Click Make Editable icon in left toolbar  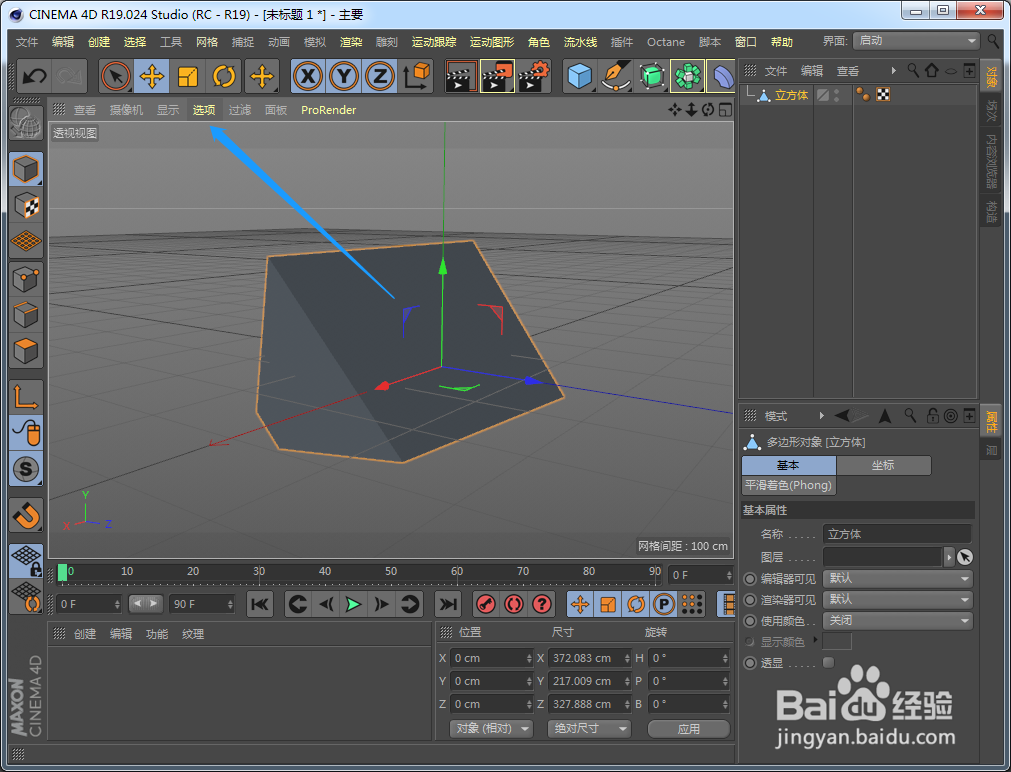coord(26,123)
